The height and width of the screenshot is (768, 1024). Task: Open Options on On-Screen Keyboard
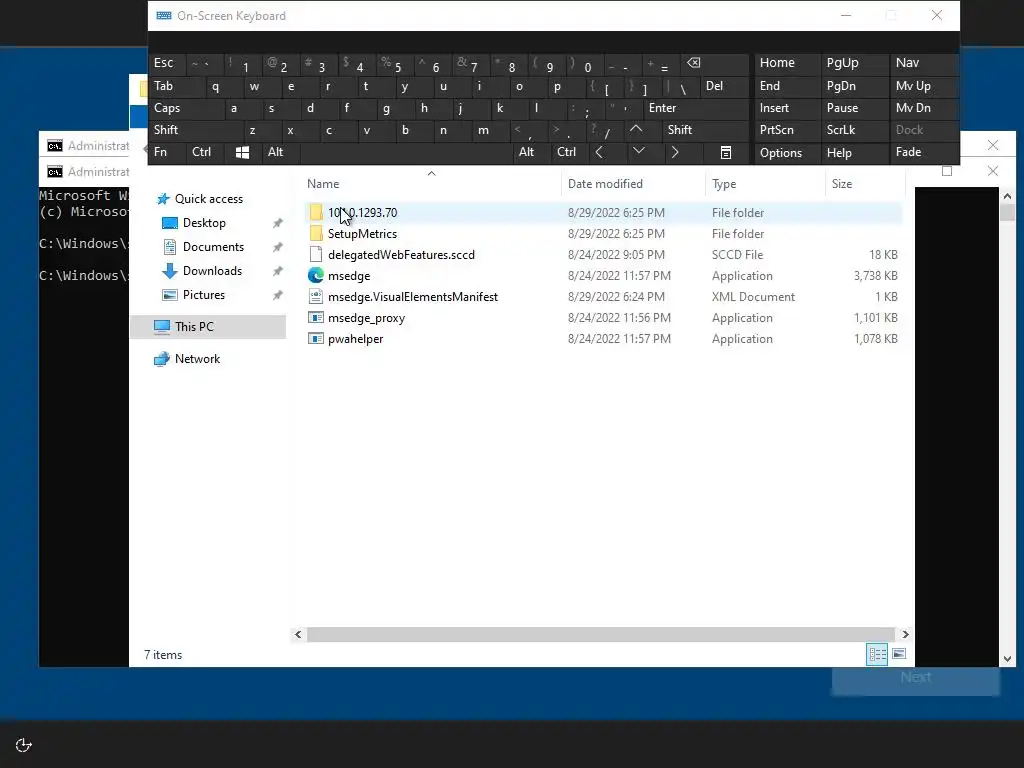tap(787, 153)
